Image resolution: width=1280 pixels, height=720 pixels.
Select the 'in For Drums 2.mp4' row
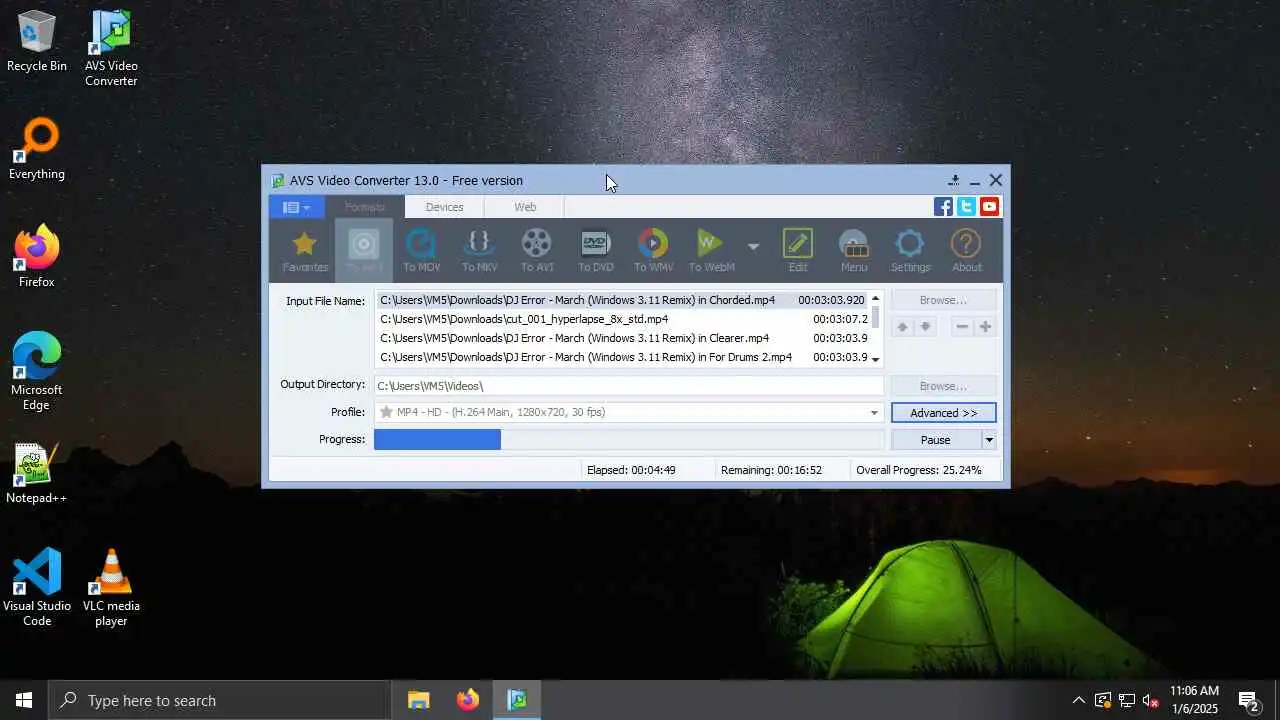(622, 357)
